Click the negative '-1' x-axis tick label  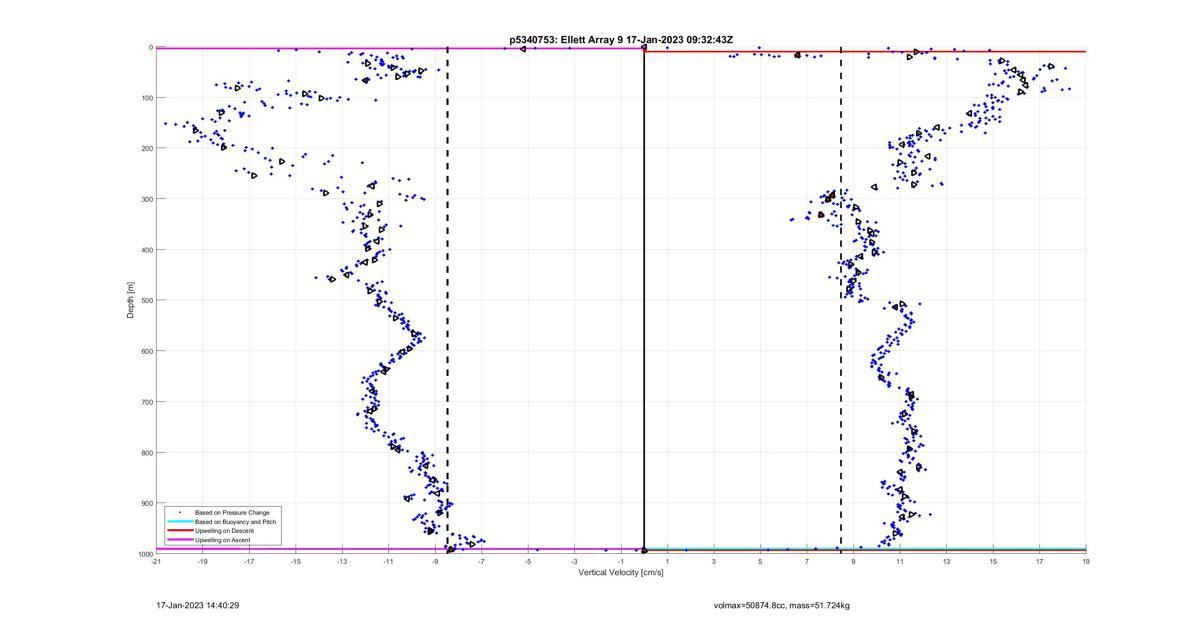(621, 562)
